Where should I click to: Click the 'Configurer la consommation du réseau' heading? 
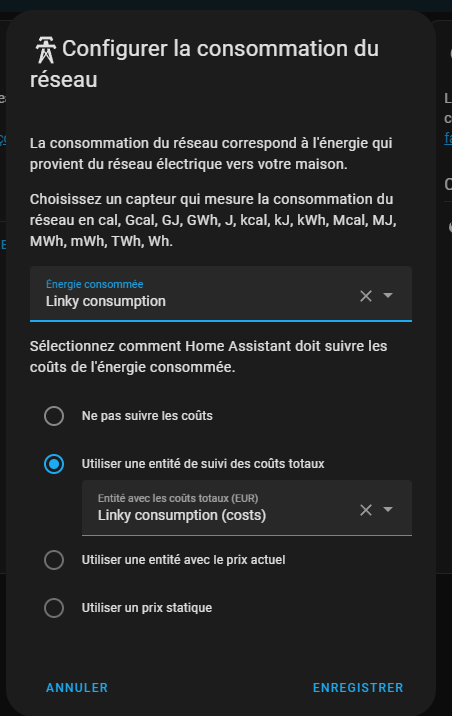pos(205,64)
